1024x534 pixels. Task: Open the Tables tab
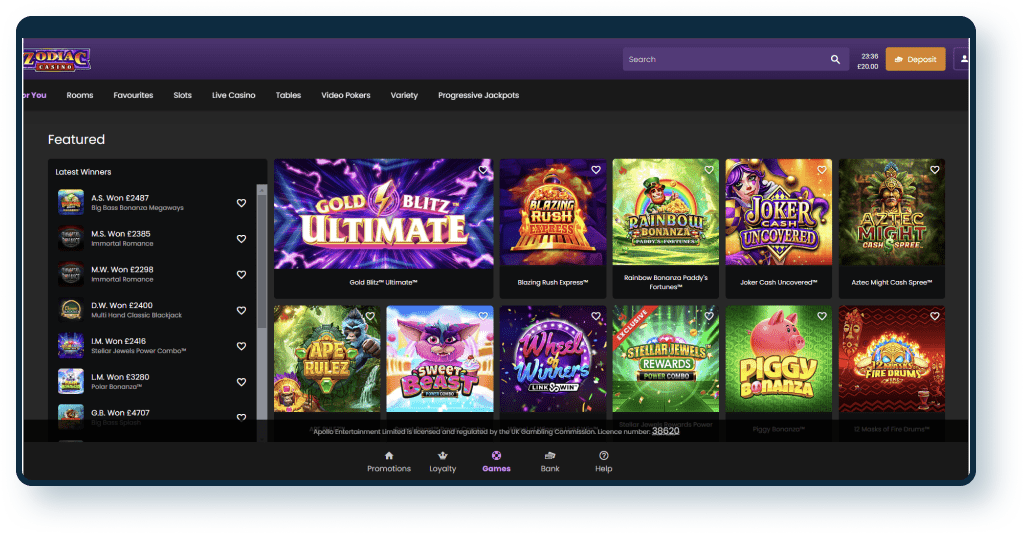click(x=288, y=95)
